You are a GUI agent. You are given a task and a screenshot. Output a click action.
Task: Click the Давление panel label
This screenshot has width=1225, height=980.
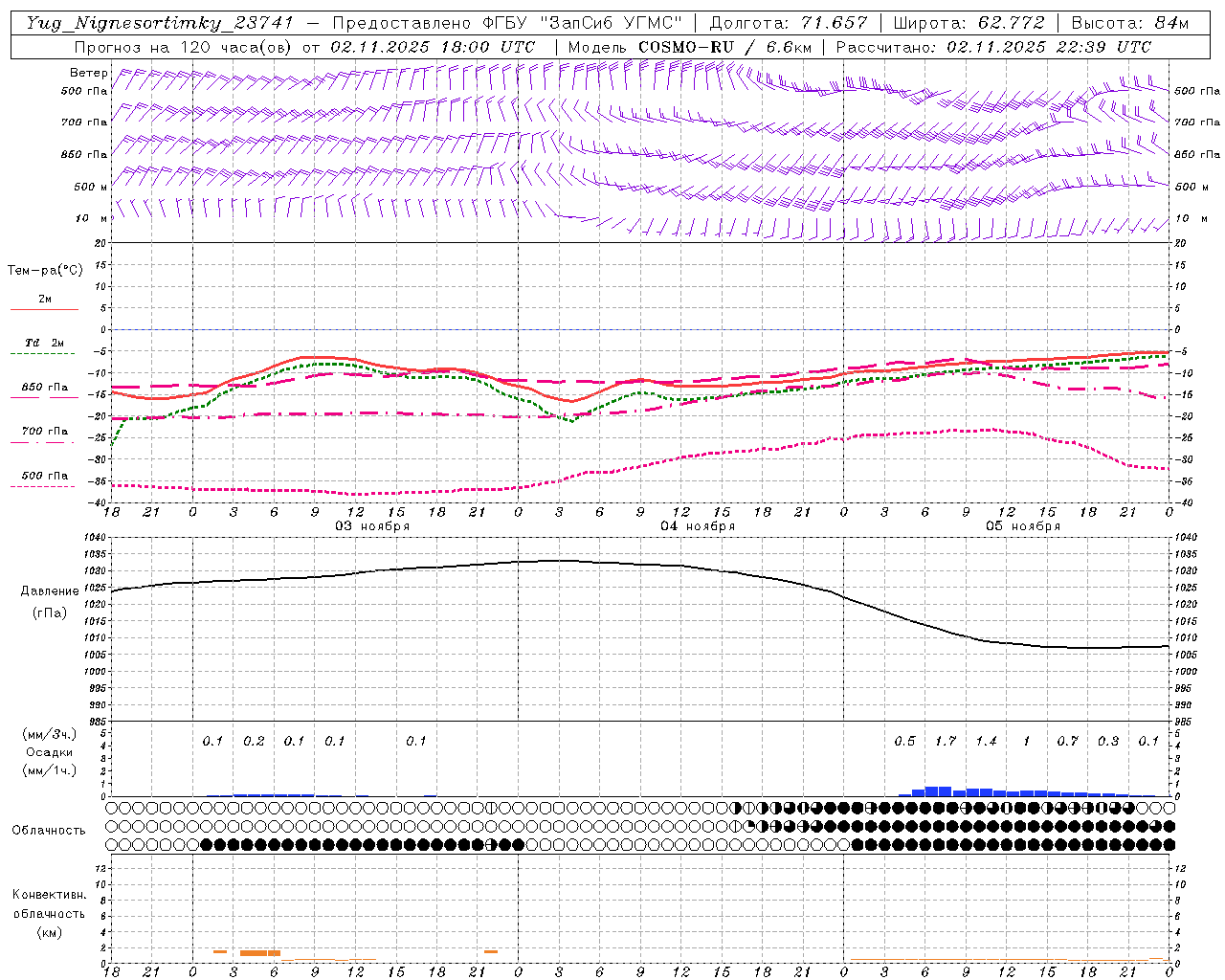coord(50,591)
